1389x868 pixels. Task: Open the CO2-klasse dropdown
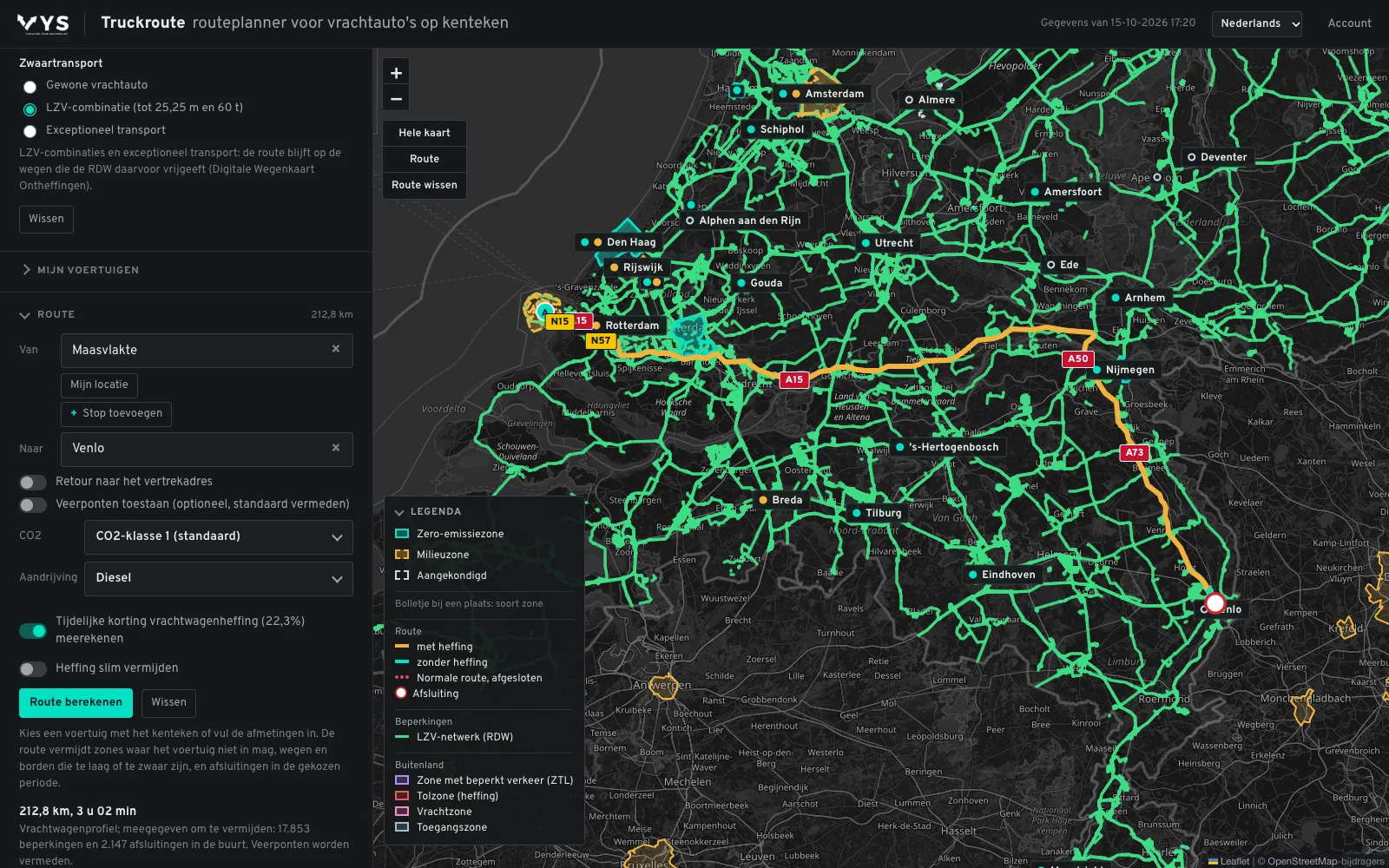(219, 536)
